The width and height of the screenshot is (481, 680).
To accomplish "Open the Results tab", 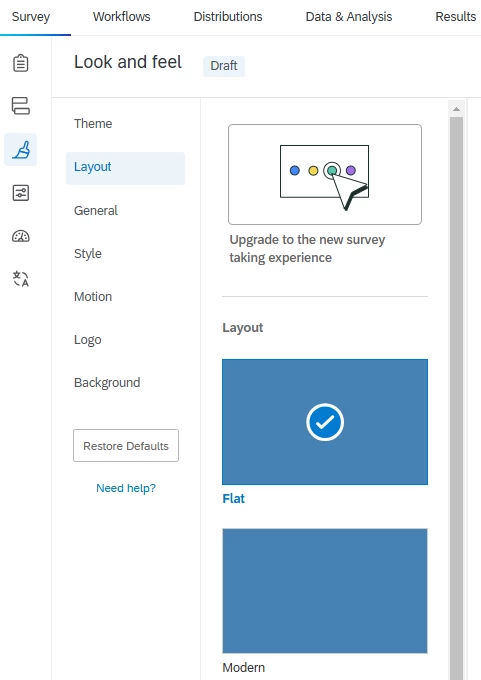I will 455,16.
